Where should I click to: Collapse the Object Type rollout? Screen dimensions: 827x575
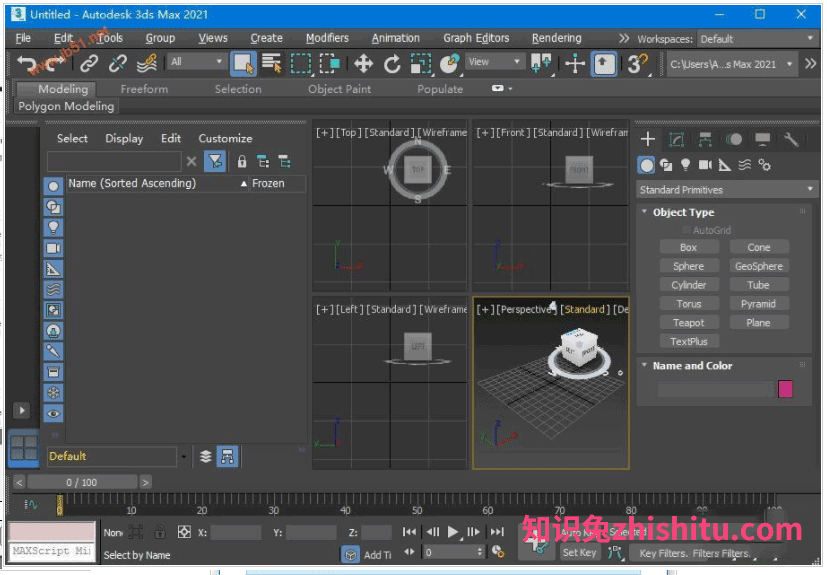644,212
